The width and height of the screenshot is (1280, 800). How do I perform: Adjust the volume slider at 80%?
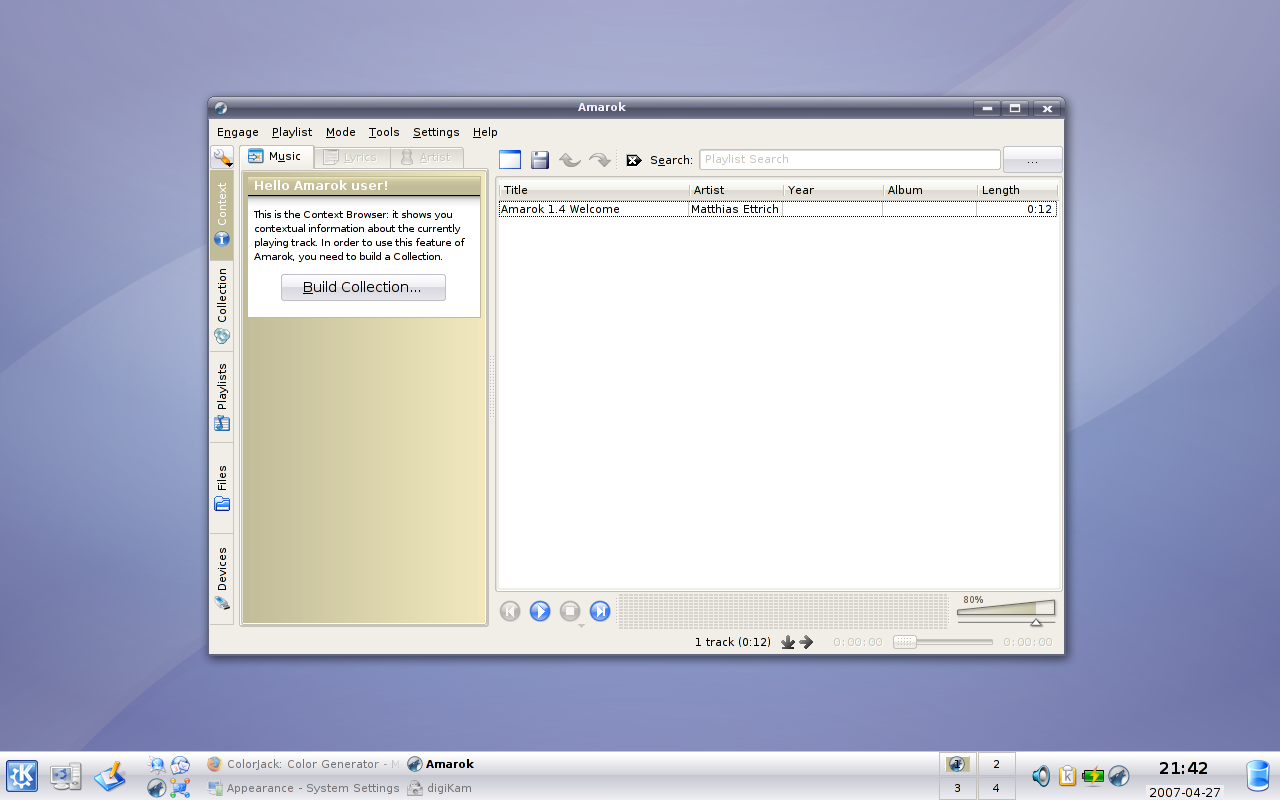pyautogui.click(x=1006, y=611)
